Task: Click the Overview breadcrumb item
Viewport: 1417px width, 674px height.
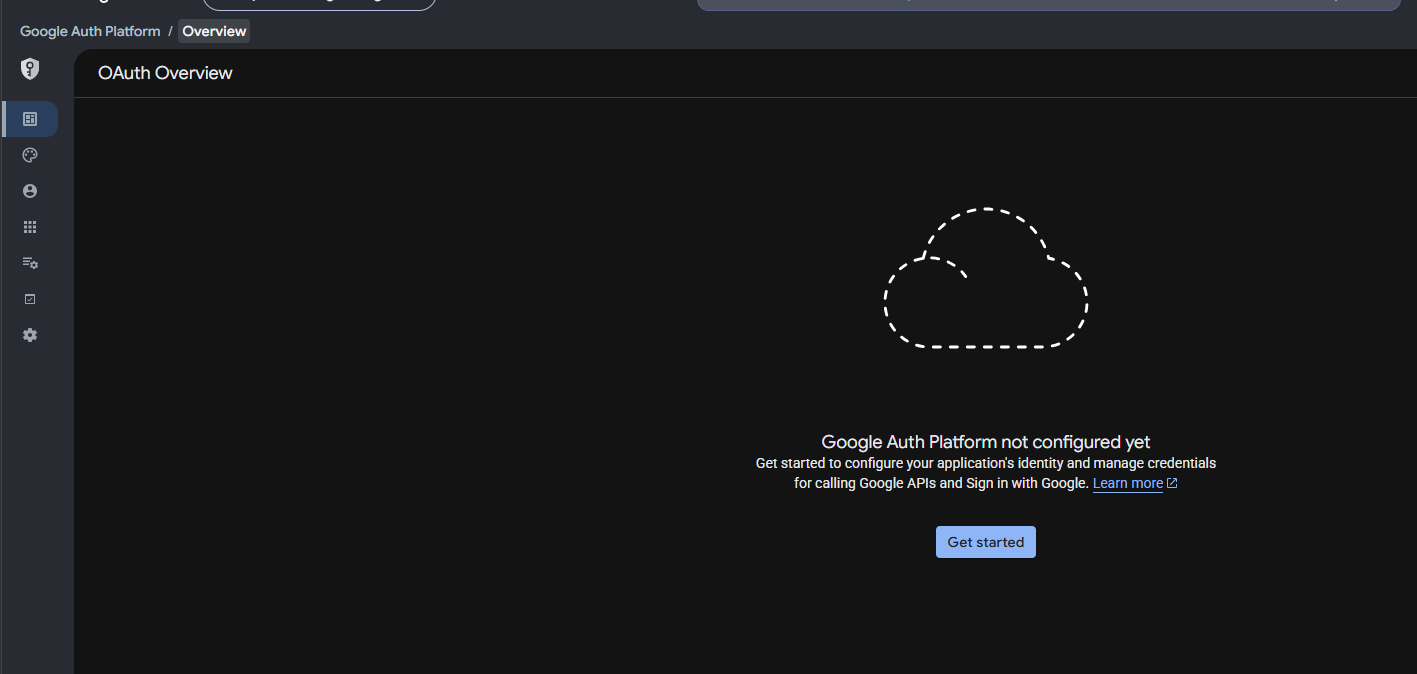Action: click(214, 31)
